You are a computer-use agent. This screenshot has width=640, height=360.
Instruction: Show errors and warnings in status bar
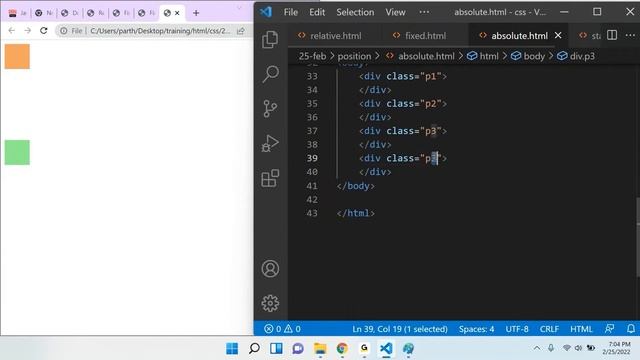(282, 329)
